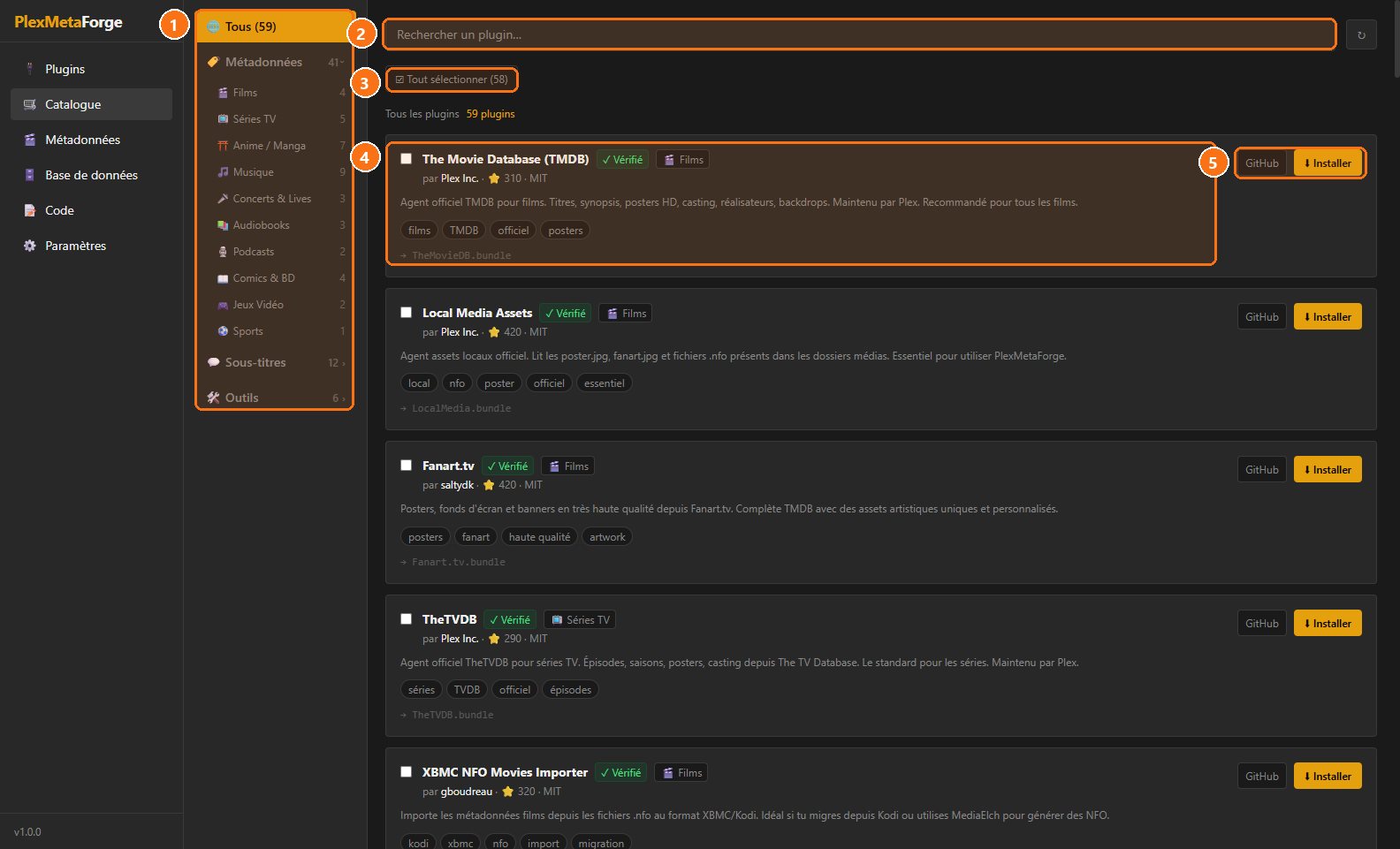Screen dimensions: 1400x849
Task: Install The Movie Database (TMDB) plugin
Action: click(x=1328, y=163)
